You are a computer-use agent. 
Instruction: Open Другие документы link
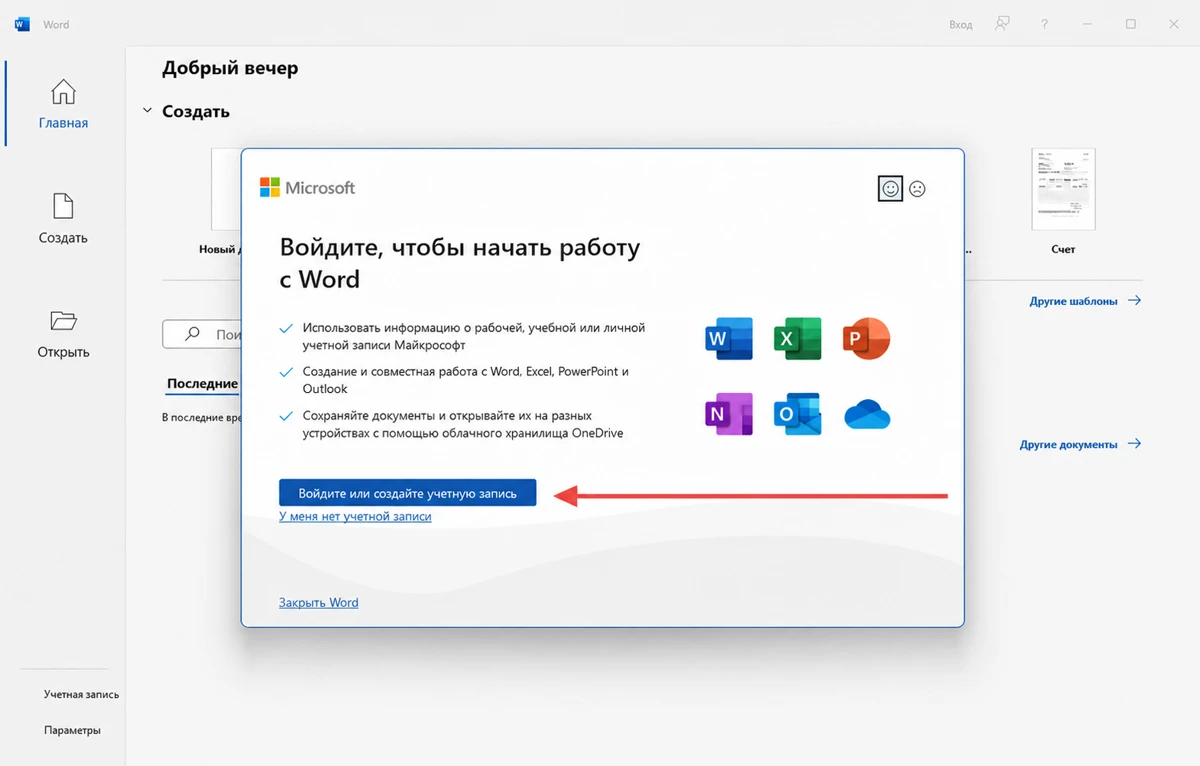pos(1080,444)
